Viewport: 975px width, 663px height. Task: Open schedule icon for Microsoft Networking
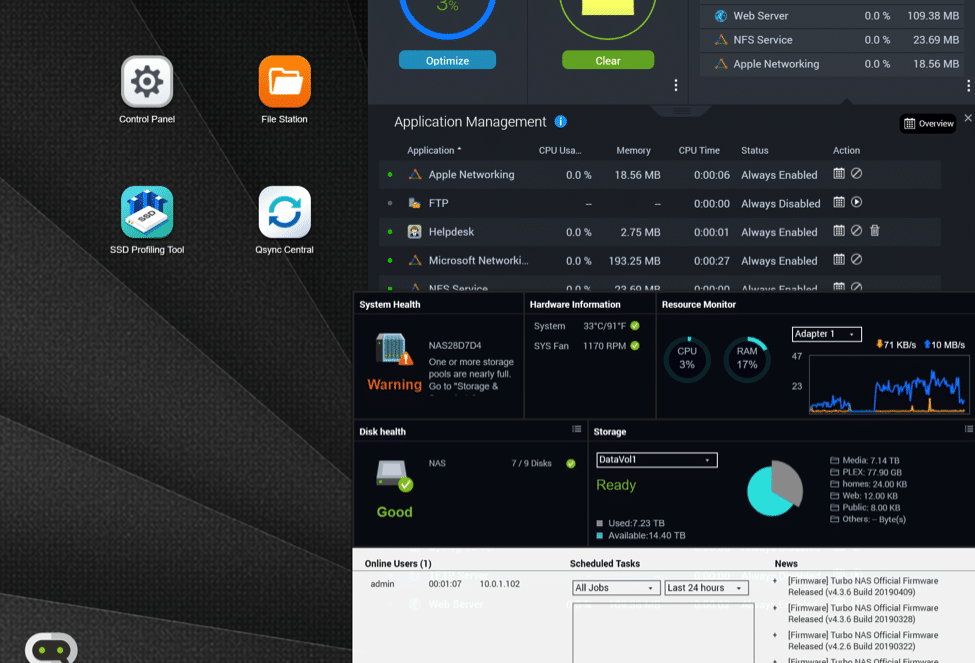(x=839, y=259)
